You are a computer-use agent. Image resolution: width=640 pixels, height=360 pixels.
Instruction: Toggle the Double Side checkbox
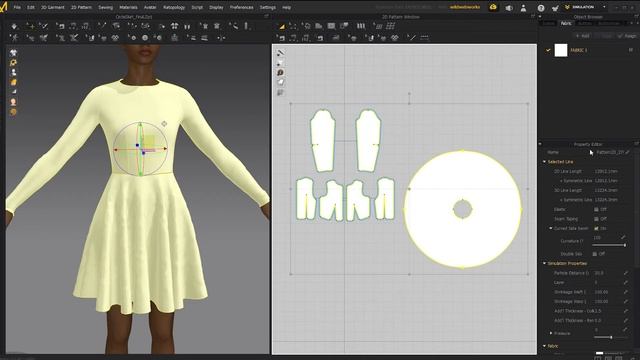pyautogui.click(x=595, y=254)
